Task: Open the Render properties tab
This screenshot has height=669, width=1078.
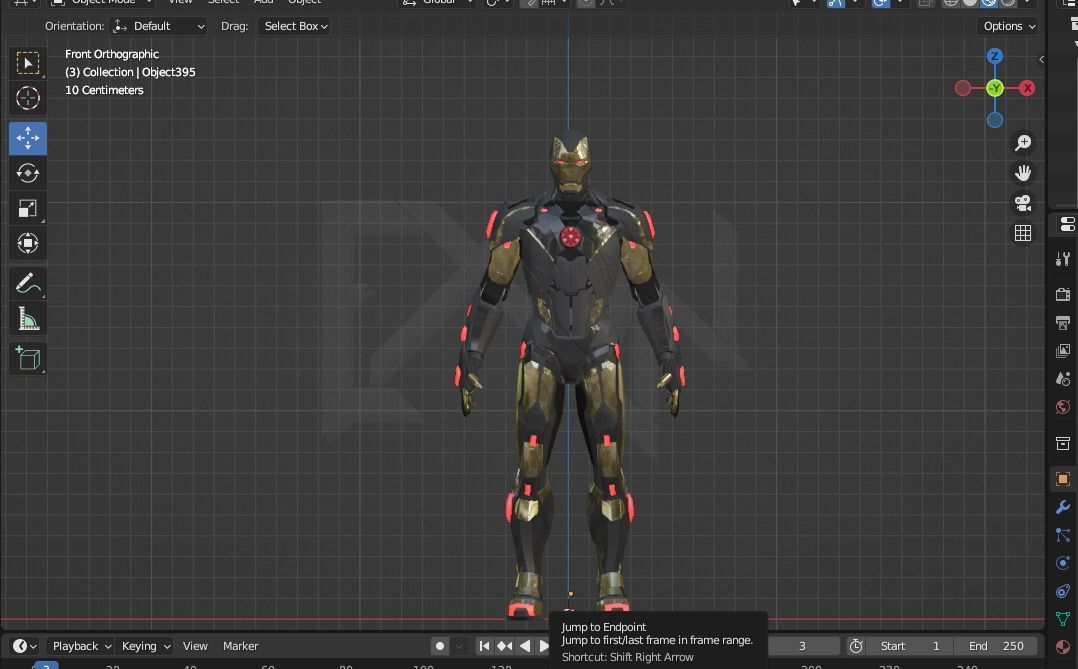Action: coord(1063,294)
